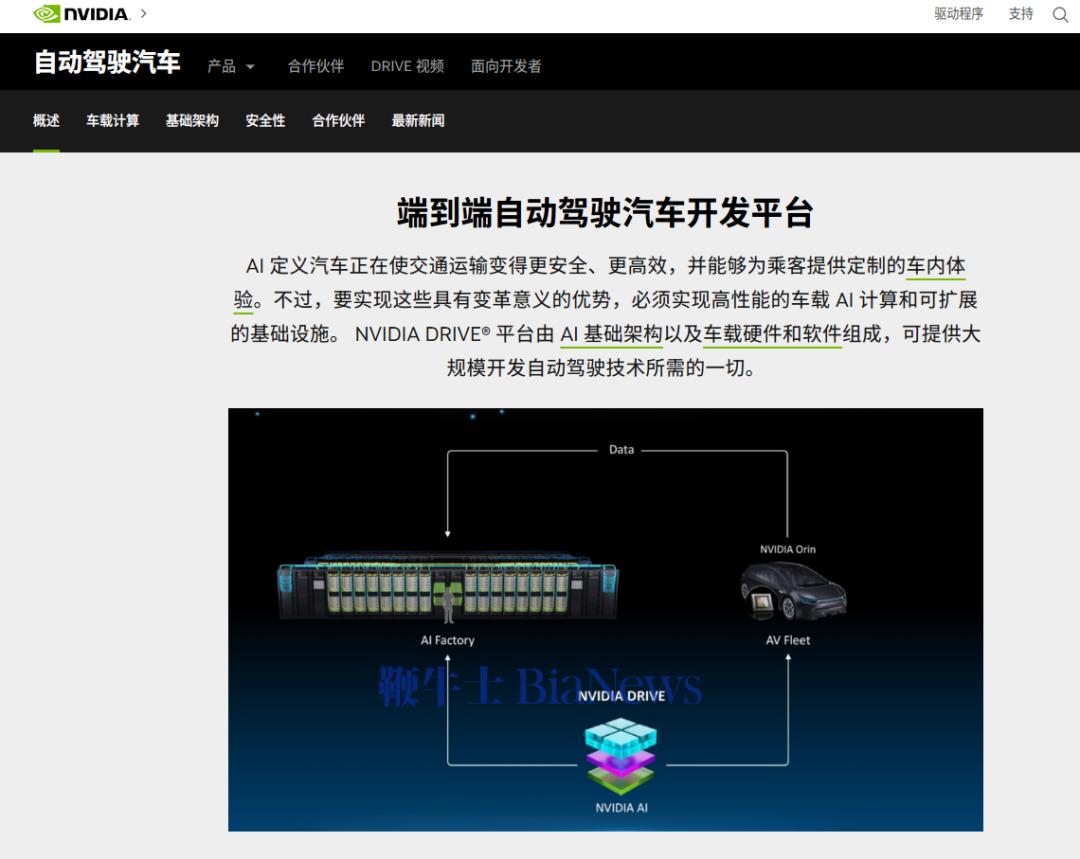1080x859 pixels.
Task: Switch to the 车载计算 tab
Action: coord(112,121)
